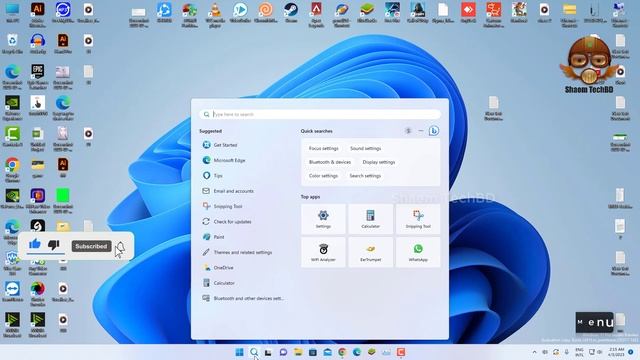Open Color settings quick search
This screenshot has height=360, width=640.
pos(323,176)
